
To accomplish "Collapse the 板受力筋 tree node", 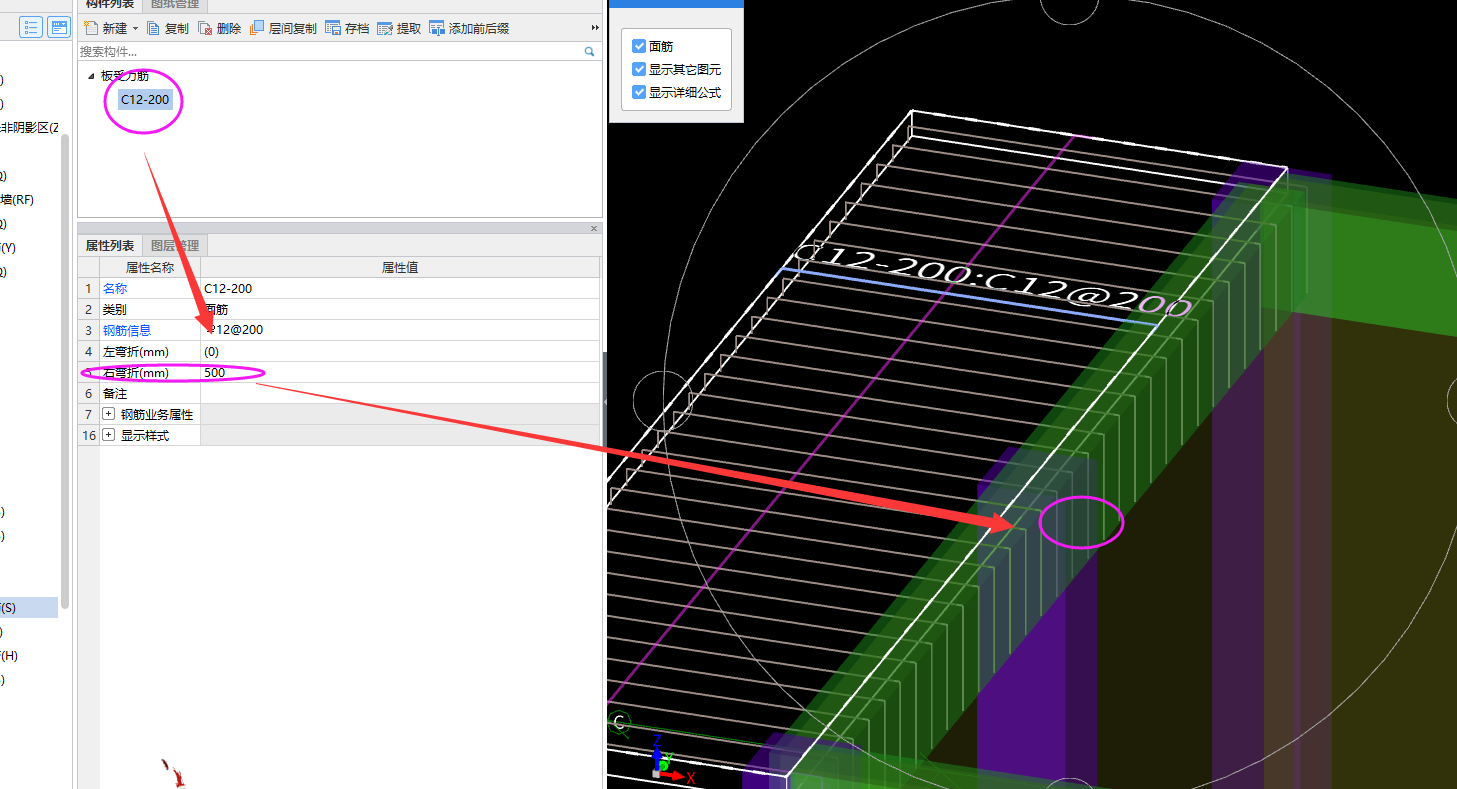I will coord(91,76).
